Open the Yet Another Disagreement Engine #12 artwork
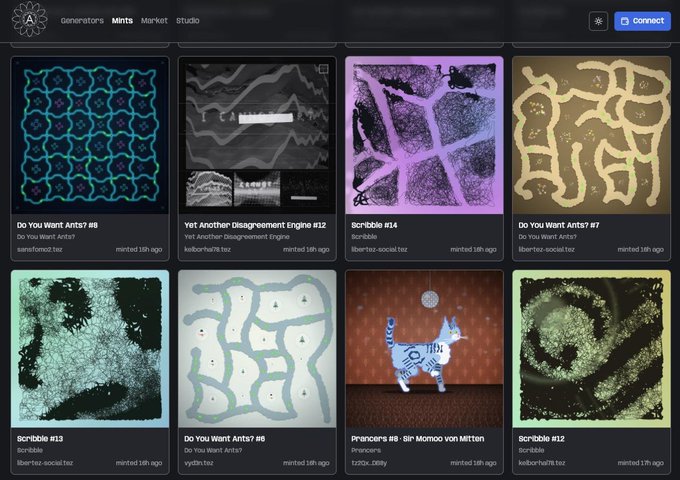Viewport: 680px width, 480px height. [x=257, y=135]
